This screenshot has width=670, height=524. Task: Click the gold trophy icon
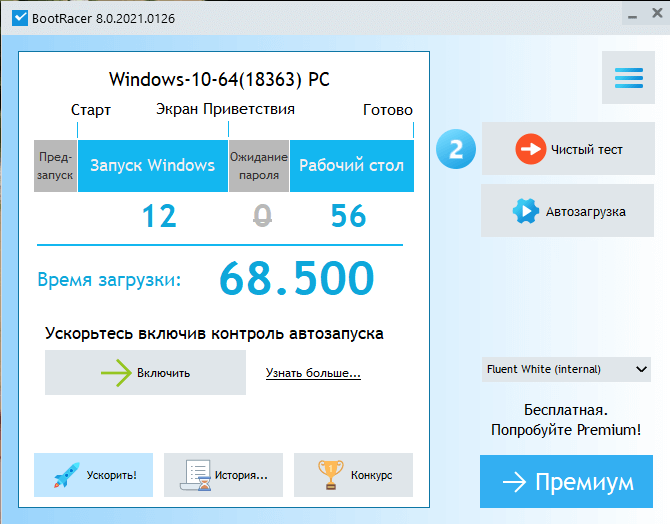[330, 474]
